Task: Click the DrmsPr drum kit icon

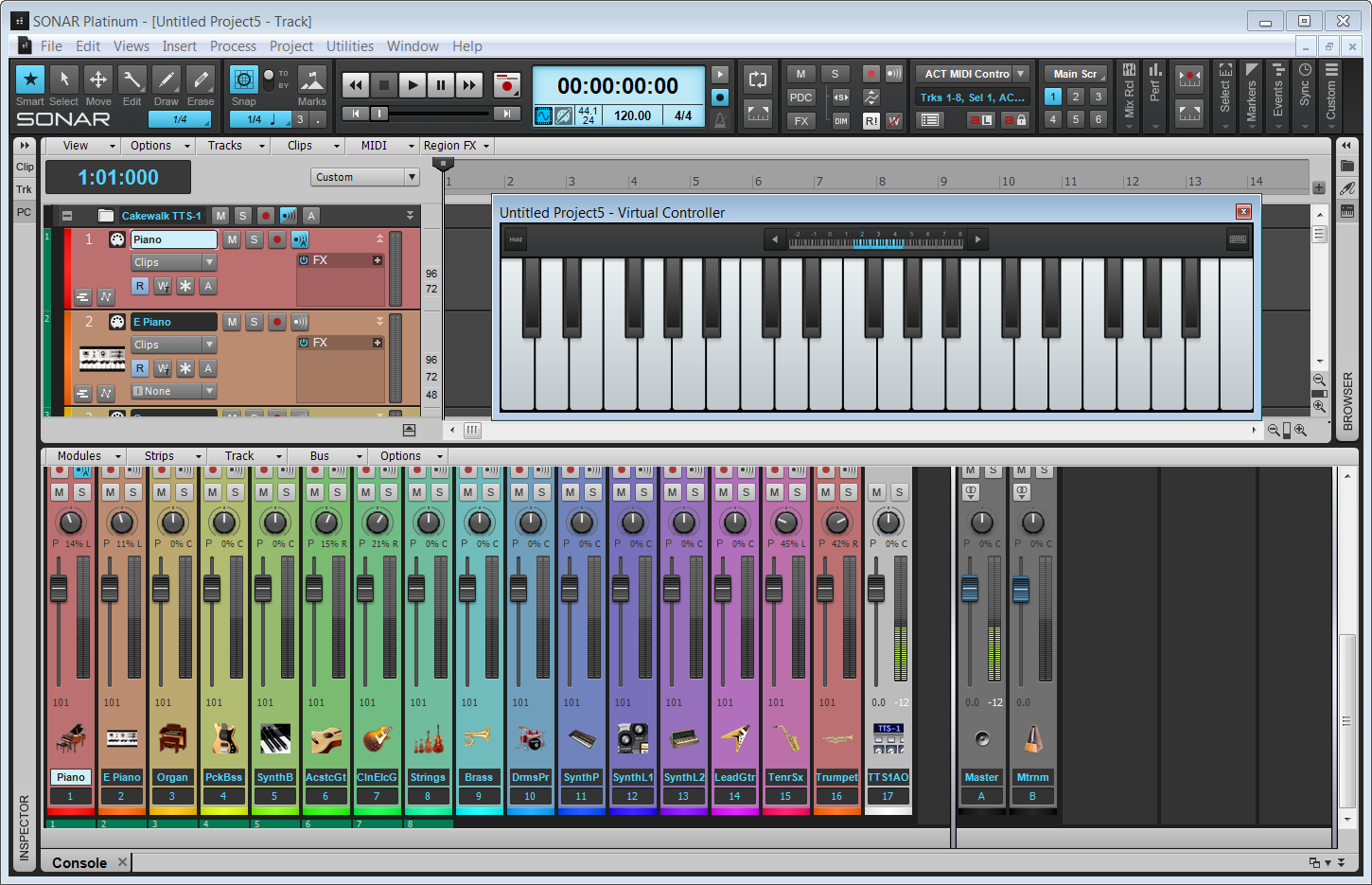Action: click(530, 738)
